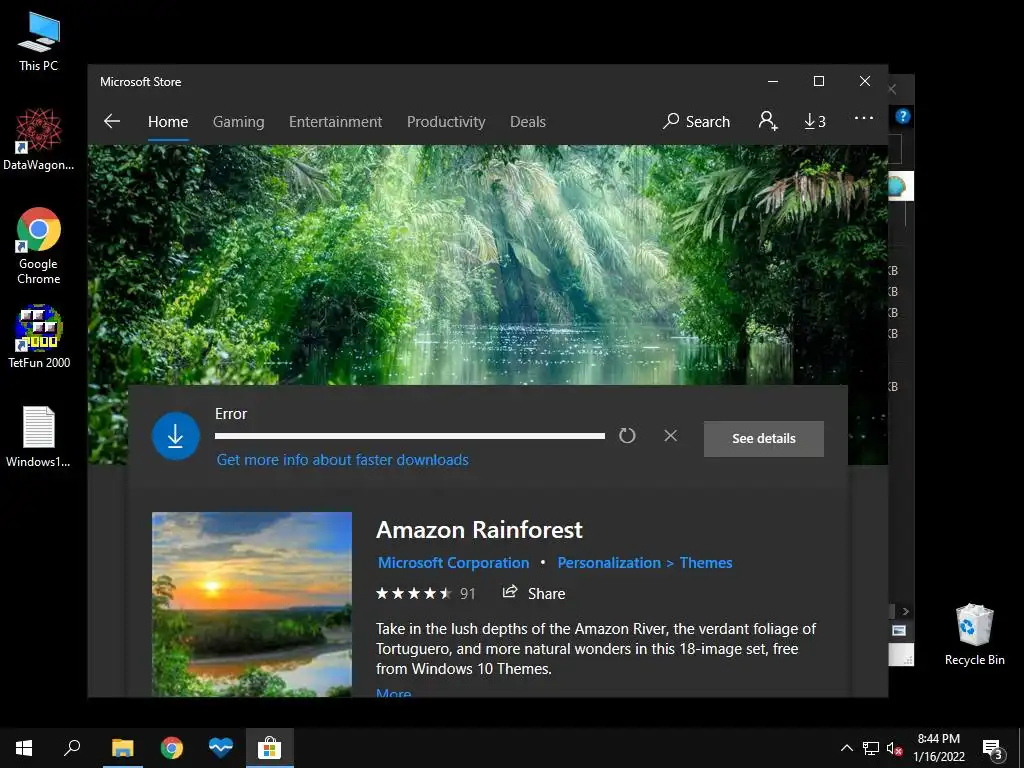Open the network status tray icon
The image size is (1024, 768).
(871, 748)
